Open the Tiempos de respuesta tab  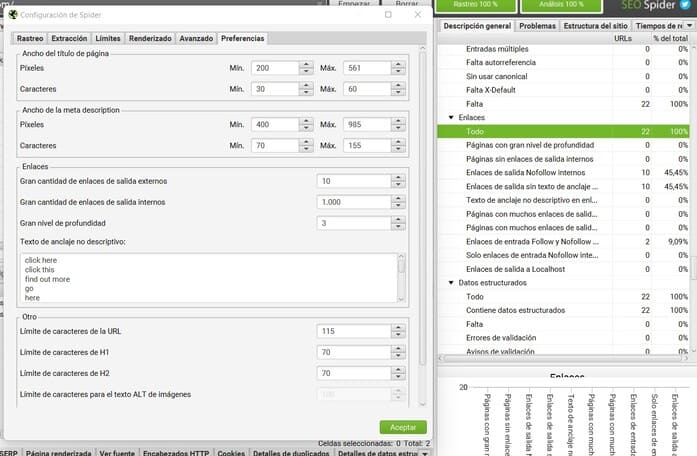658,26
